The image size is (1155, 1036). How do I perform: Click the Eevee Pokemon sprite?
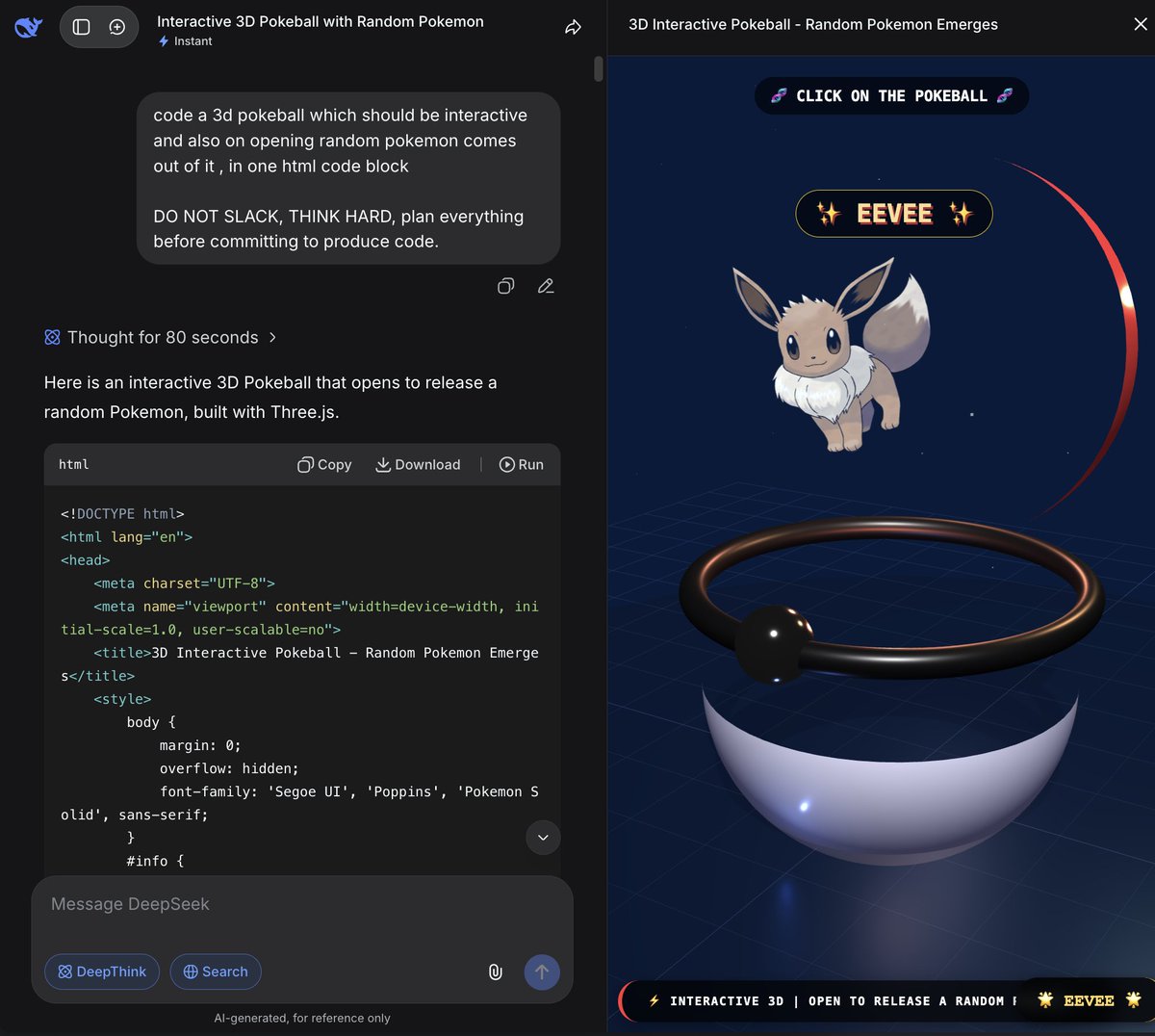coord(833,356)
